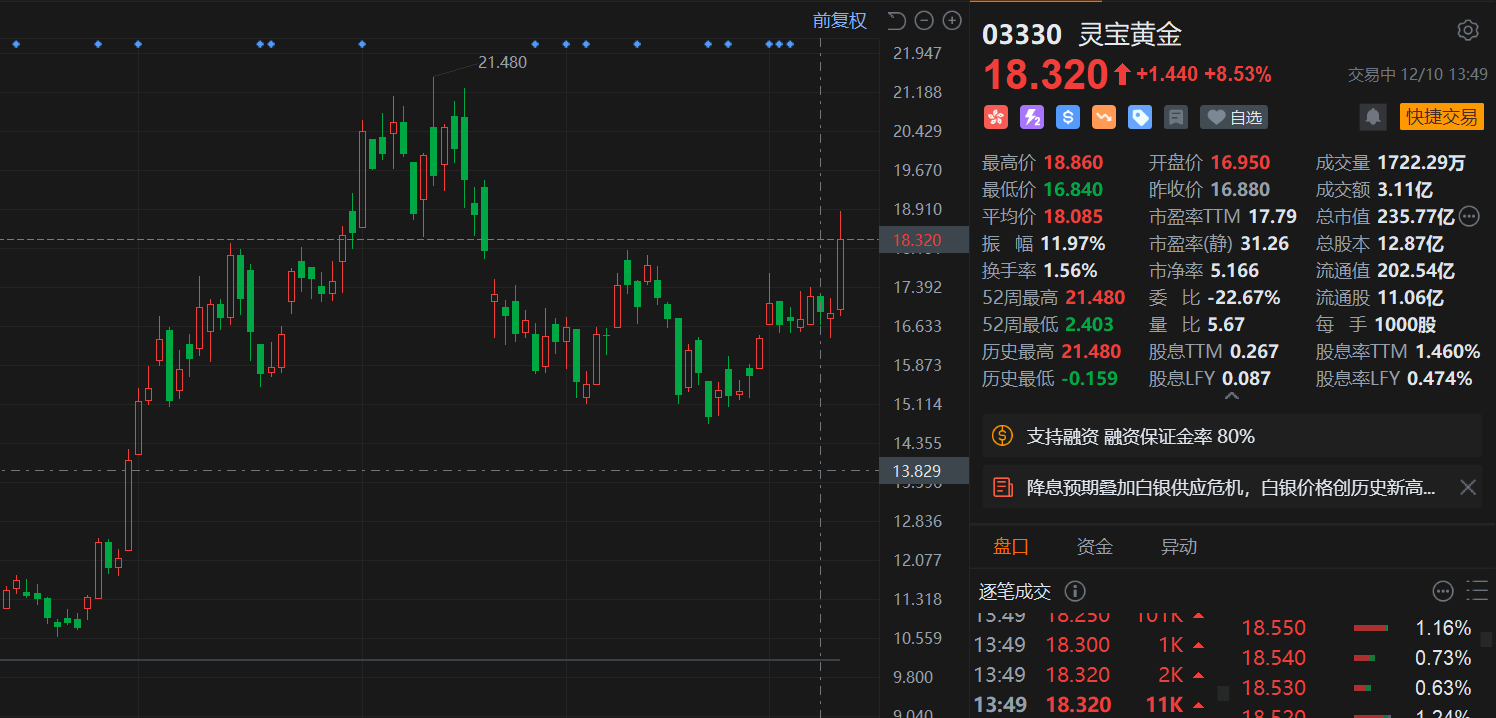Viewport: 1496px width, 718px height.
Task: Click the blue price tag icon
Action: 1139,117
